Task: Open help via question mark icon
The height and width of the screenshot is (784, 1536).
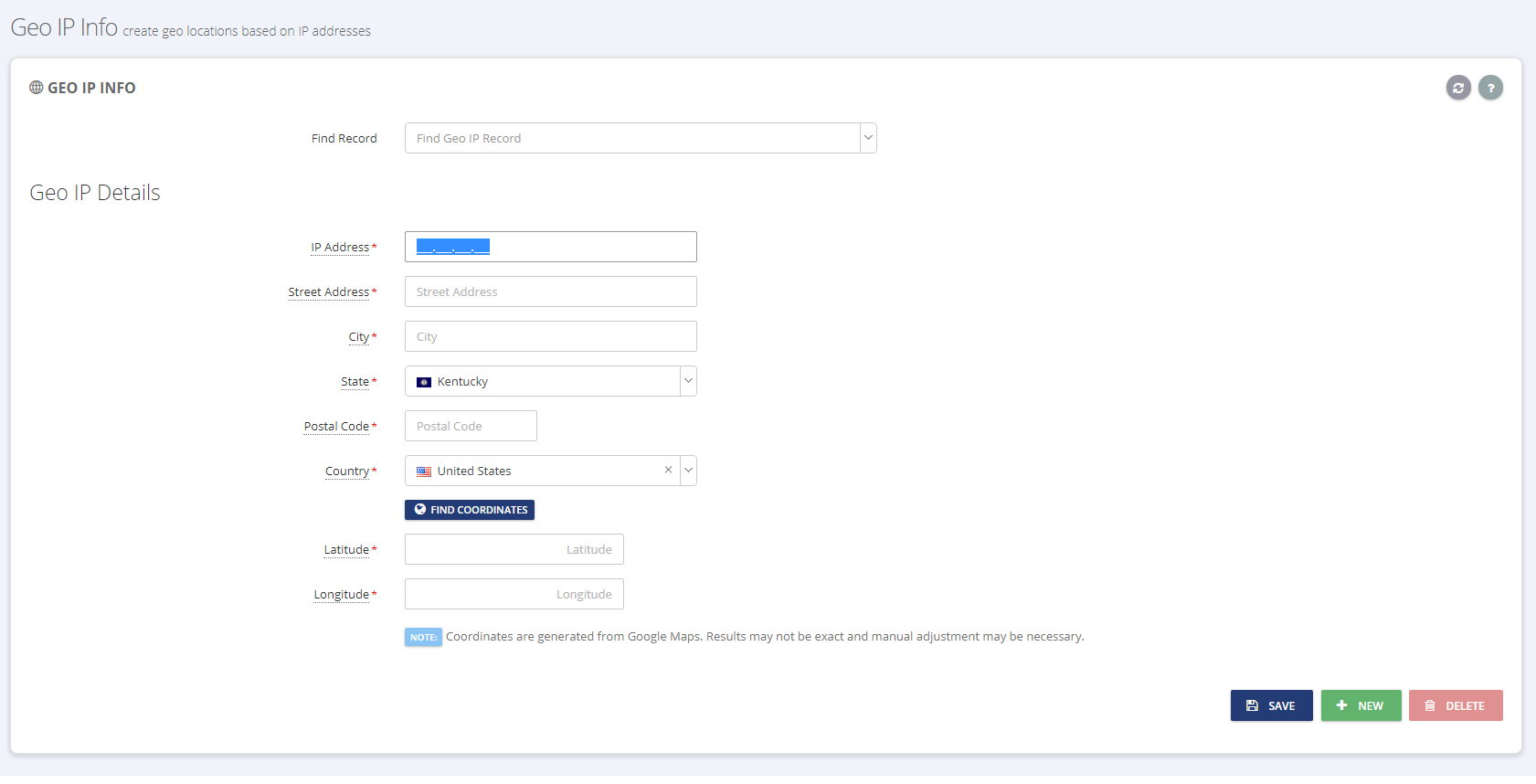Action: [x=1490, y=88]
